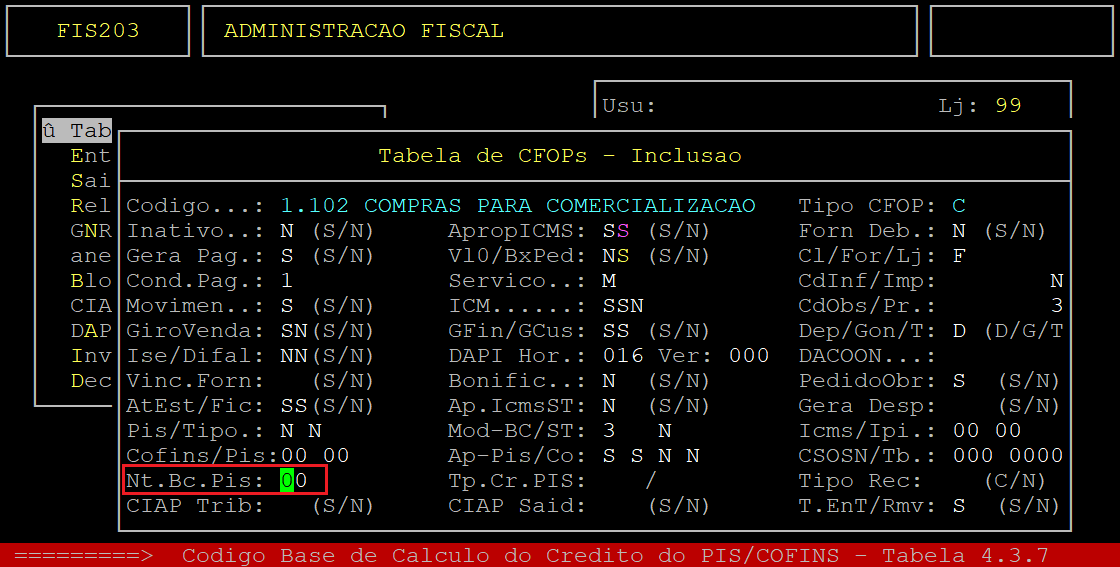
Task: Click the Nt.Bc.Pis field value
Action: (293, 481)
